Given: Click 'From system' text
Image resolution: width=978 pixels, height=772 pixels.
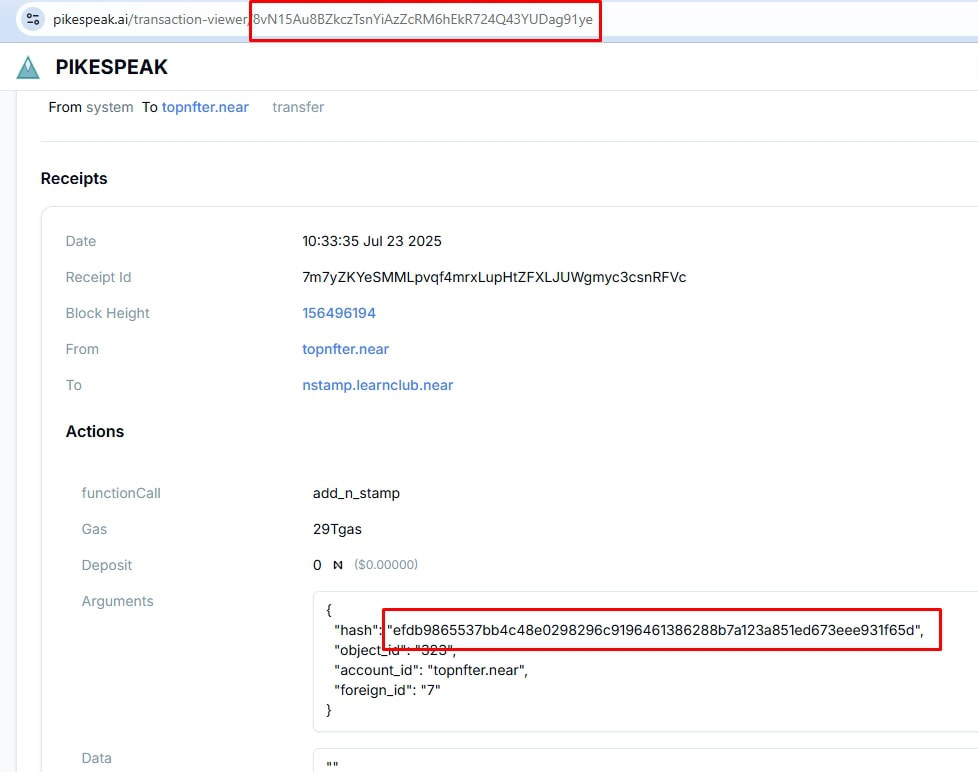Looking at the screenshot, I should click(91, 107).
